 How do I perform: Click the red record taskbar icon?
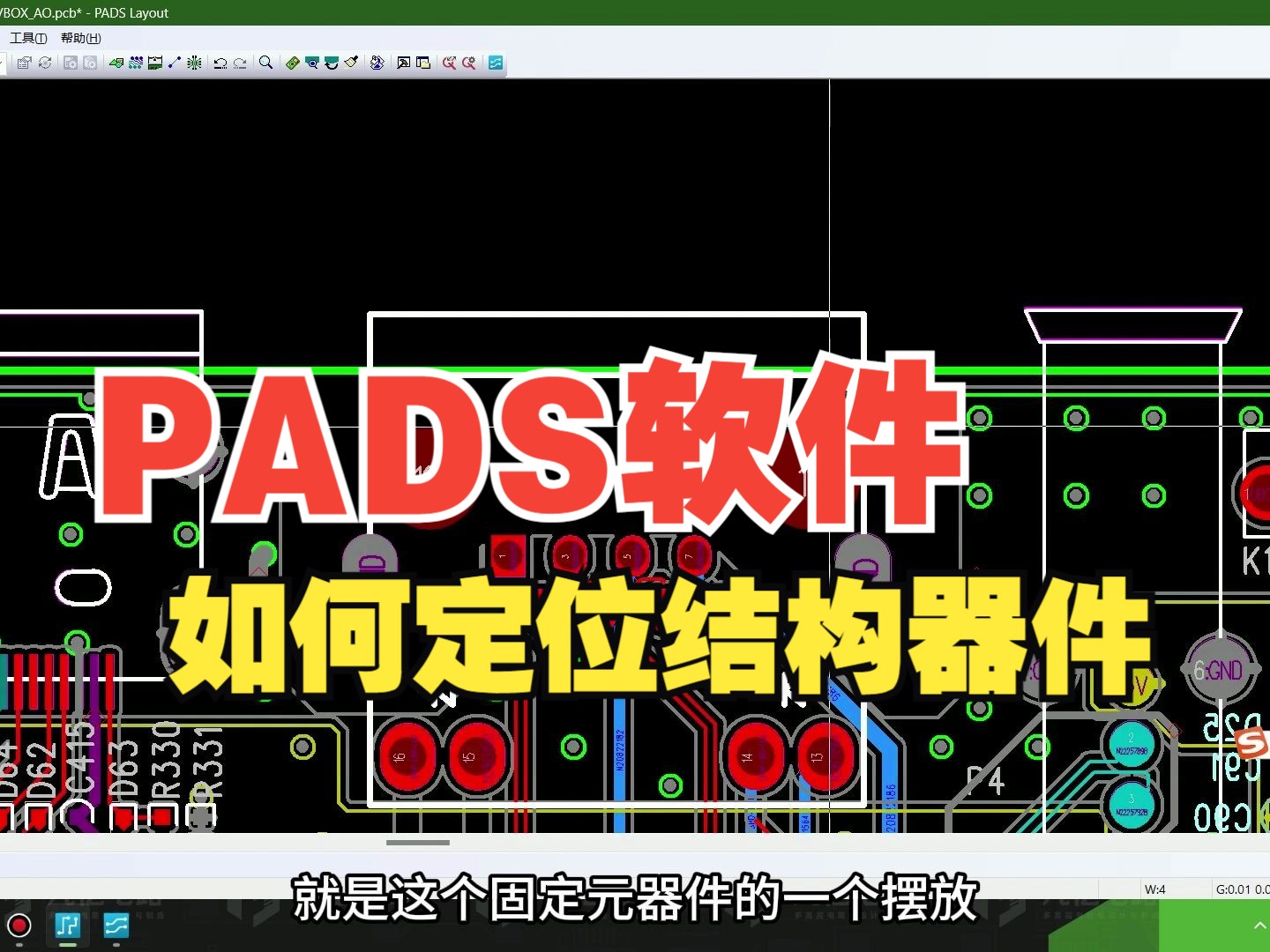[x=19, y=926]
